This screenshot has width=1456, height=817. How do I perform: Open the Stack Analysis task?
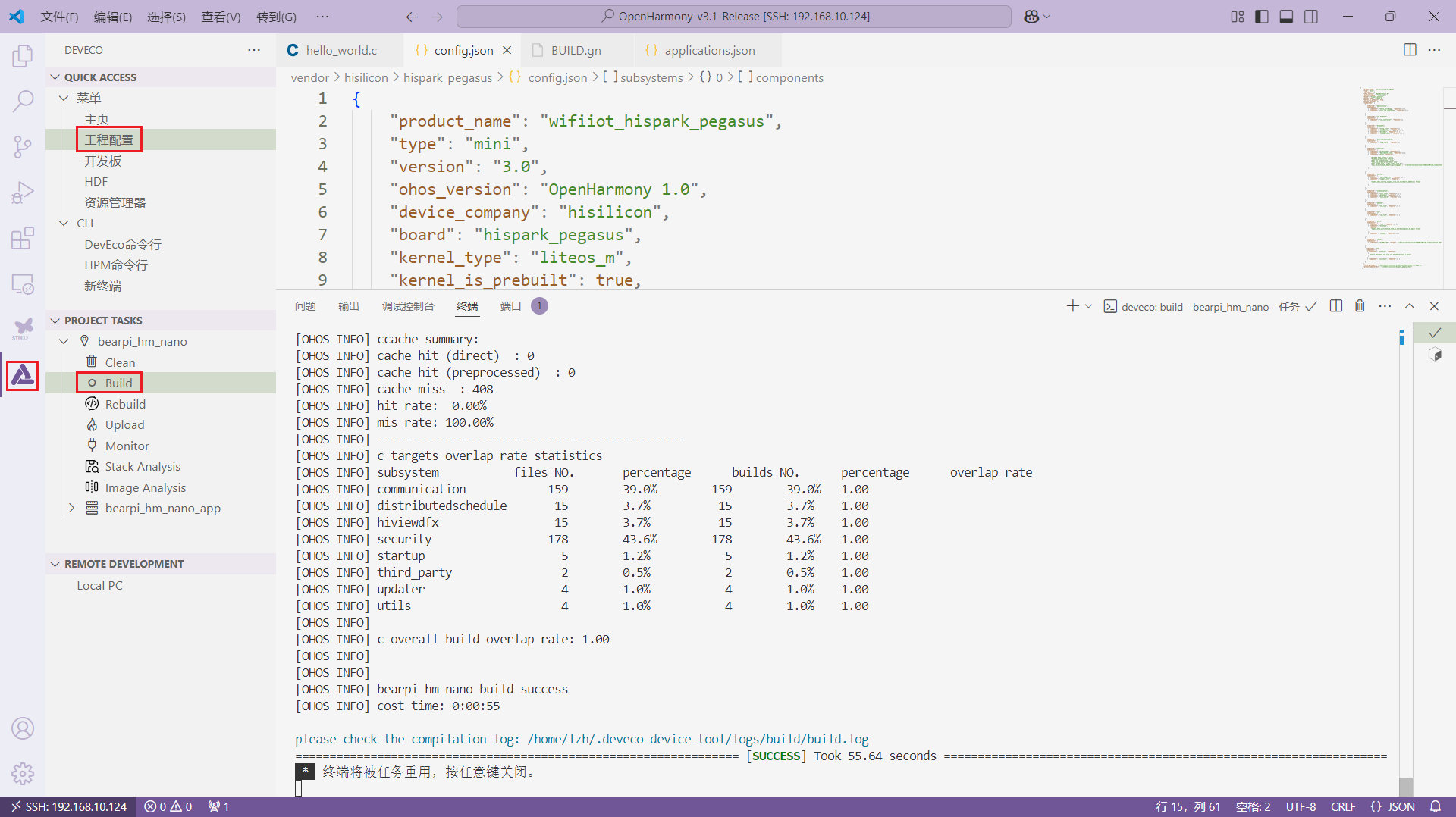143,467
